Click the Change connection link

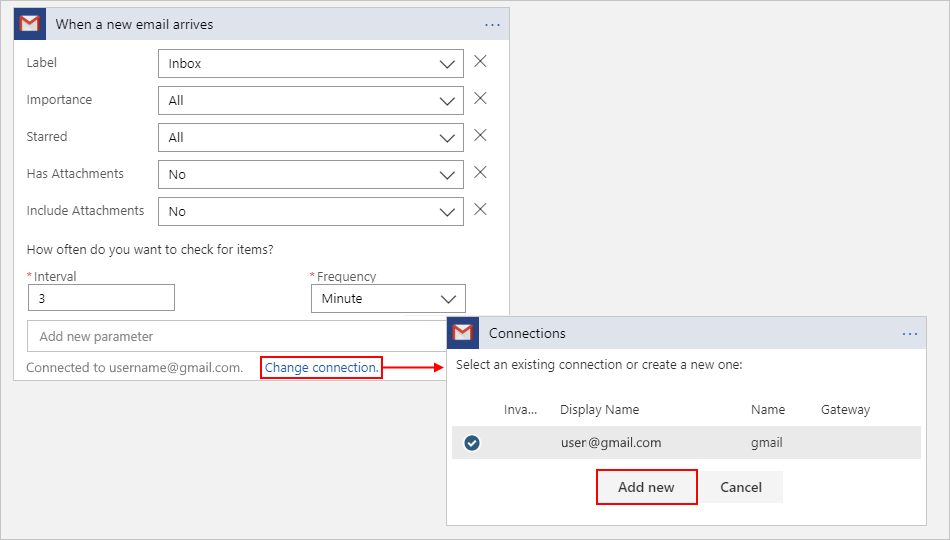coord(322,367)
